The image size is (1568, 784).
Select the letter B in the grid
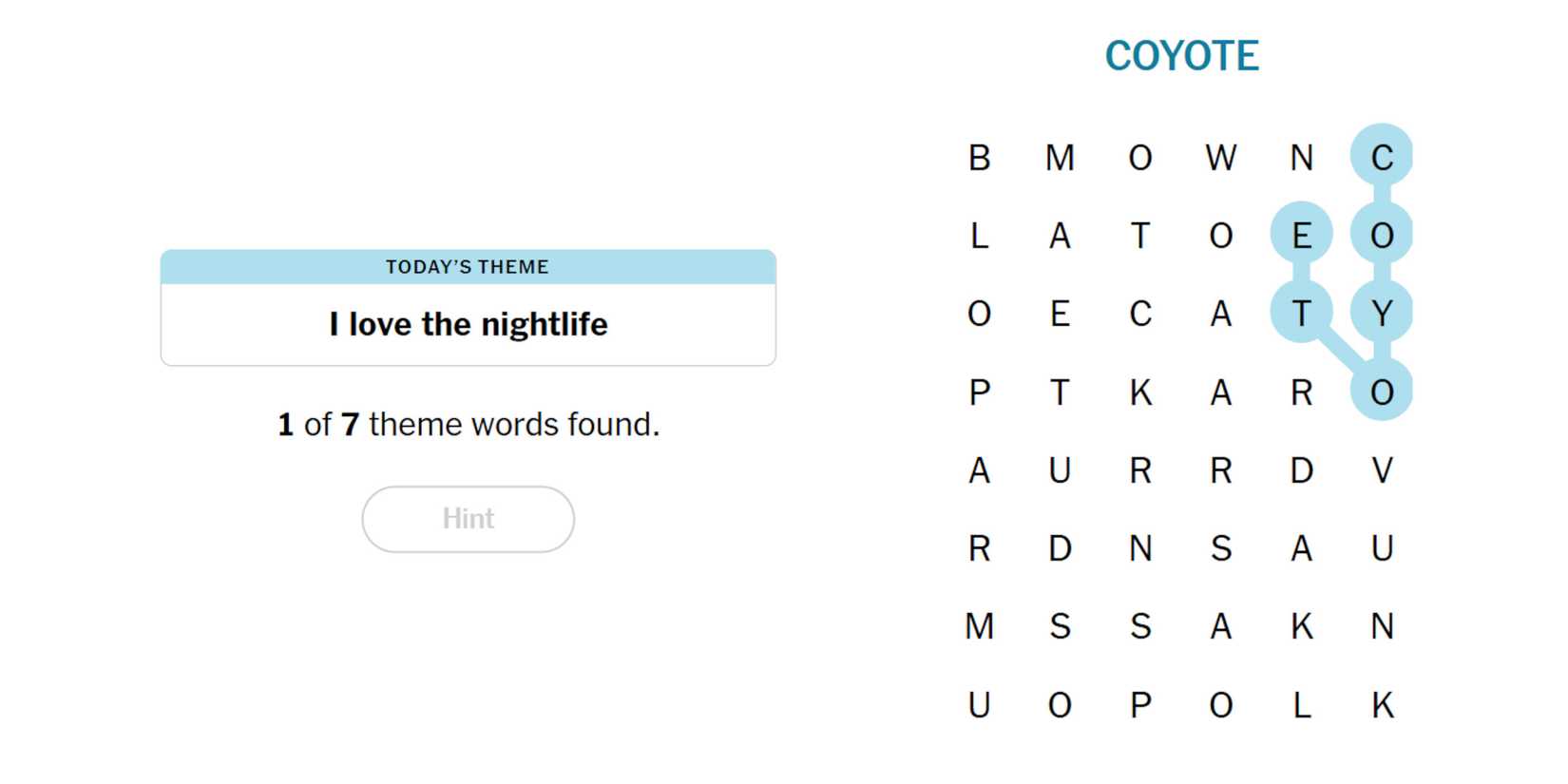click(x=979, y=158)
